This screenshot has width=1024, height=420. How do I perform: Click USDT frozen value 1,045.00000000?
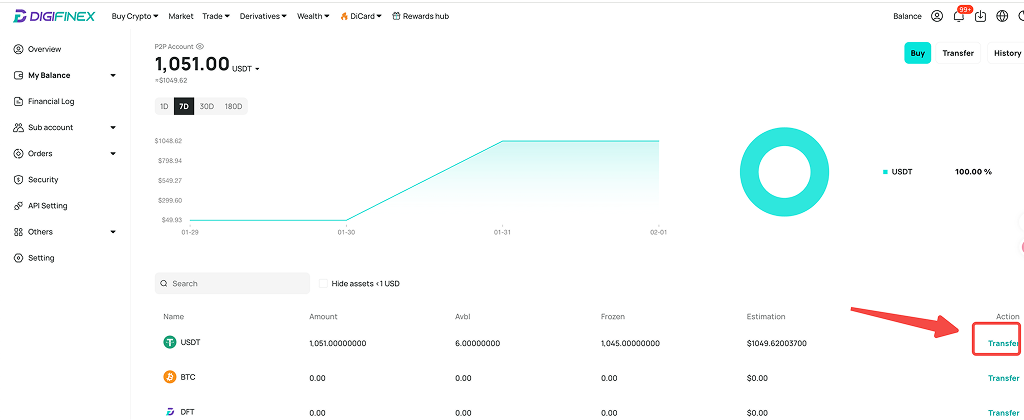coord(630,343)
